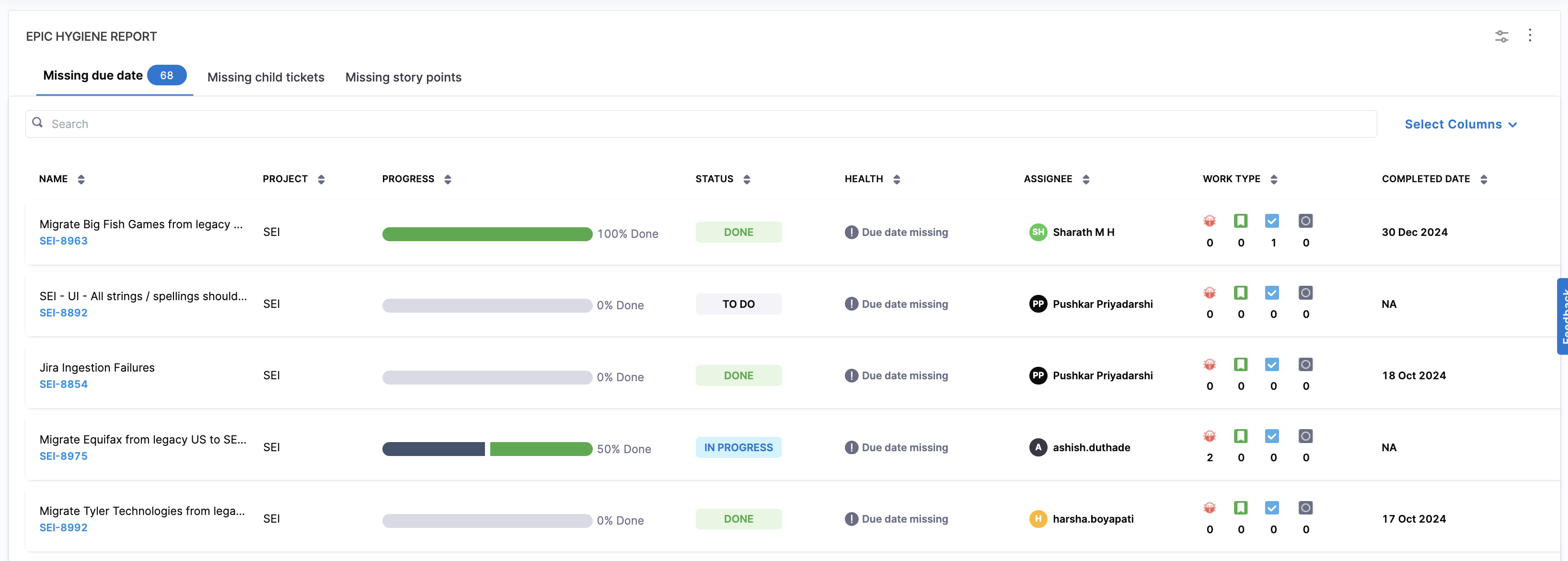Sort by Progress column arrows

[x=448, y=179]
